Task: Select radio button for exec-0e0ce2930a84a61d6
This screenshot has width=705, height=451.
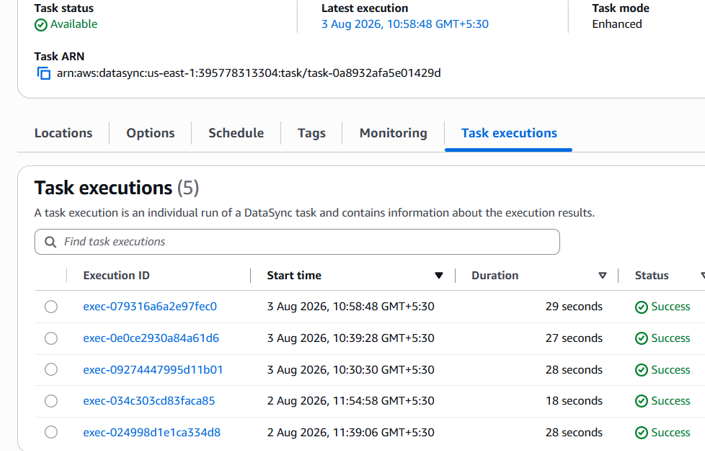Action: [x=51, y=338]
